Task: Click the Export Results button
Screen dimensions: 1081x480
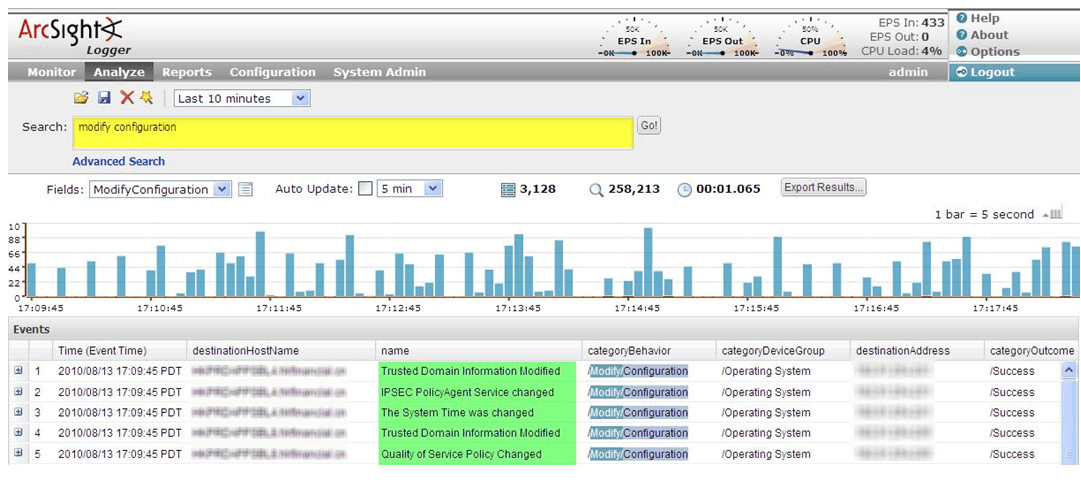Action: (823, 188)
